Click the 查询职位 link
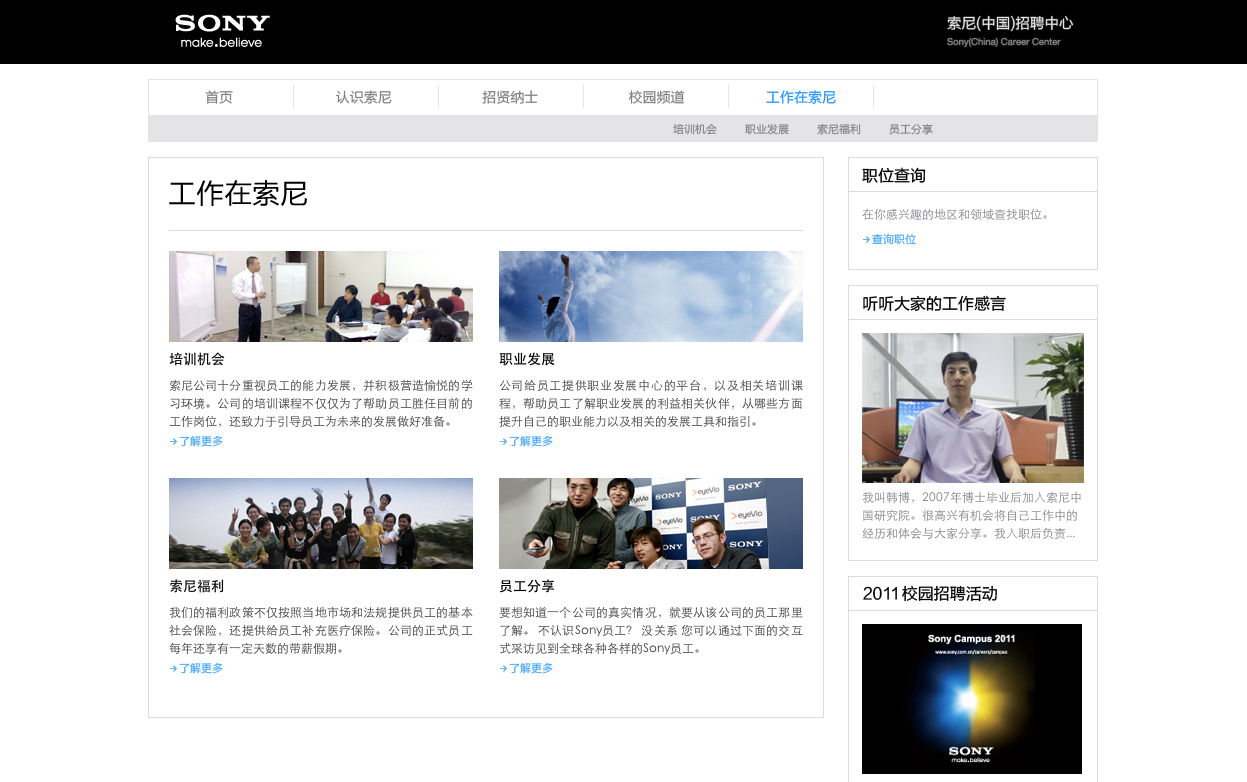This screenshot has height=782, width=1247. coord(893,239)
